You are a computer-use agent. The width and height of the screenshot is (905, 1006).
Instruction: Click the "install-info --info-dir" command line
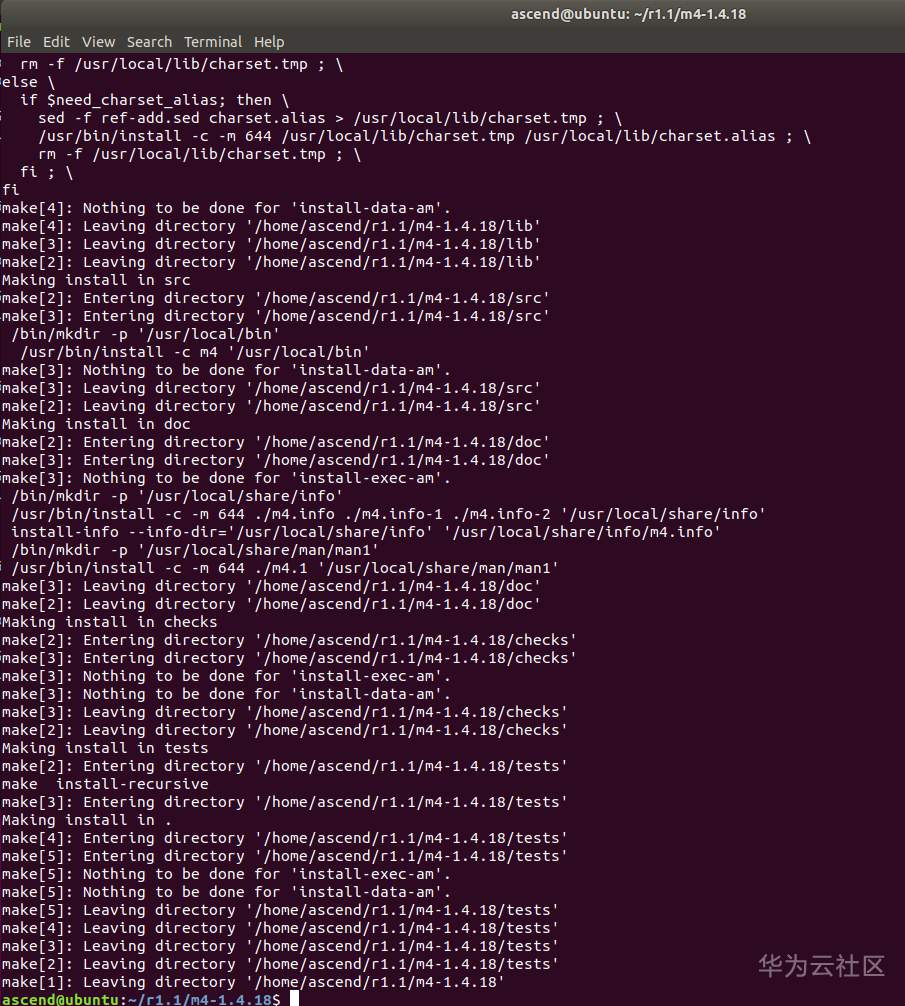(365, 532)
